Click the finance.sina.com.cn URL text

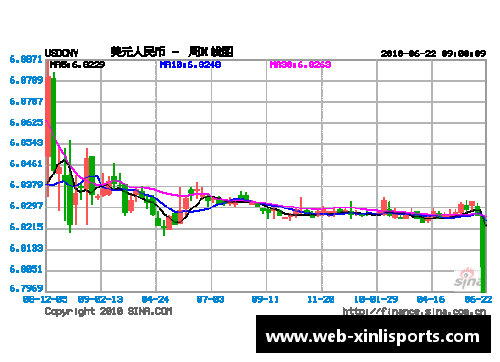click(414, 311)
